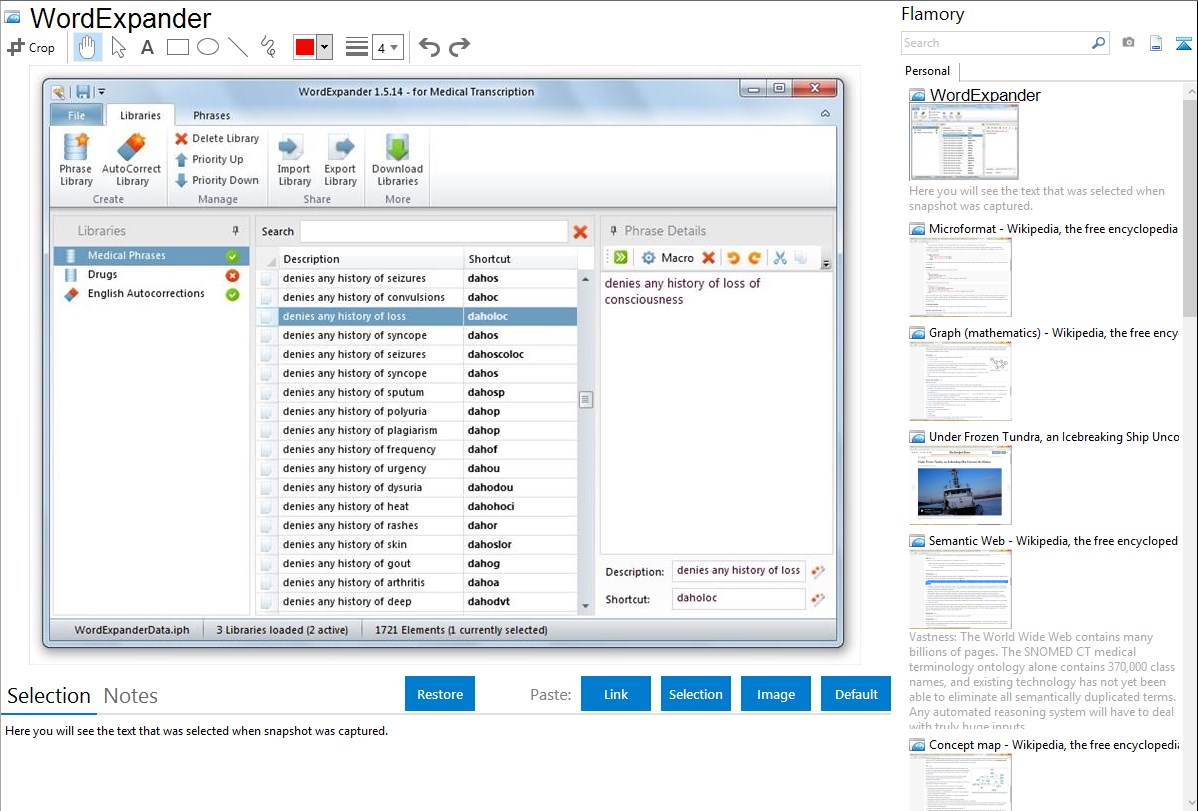This screenshot has width=1198, height=811.
Task: Select the Crop tool
Action: click(x=31, y=47)
